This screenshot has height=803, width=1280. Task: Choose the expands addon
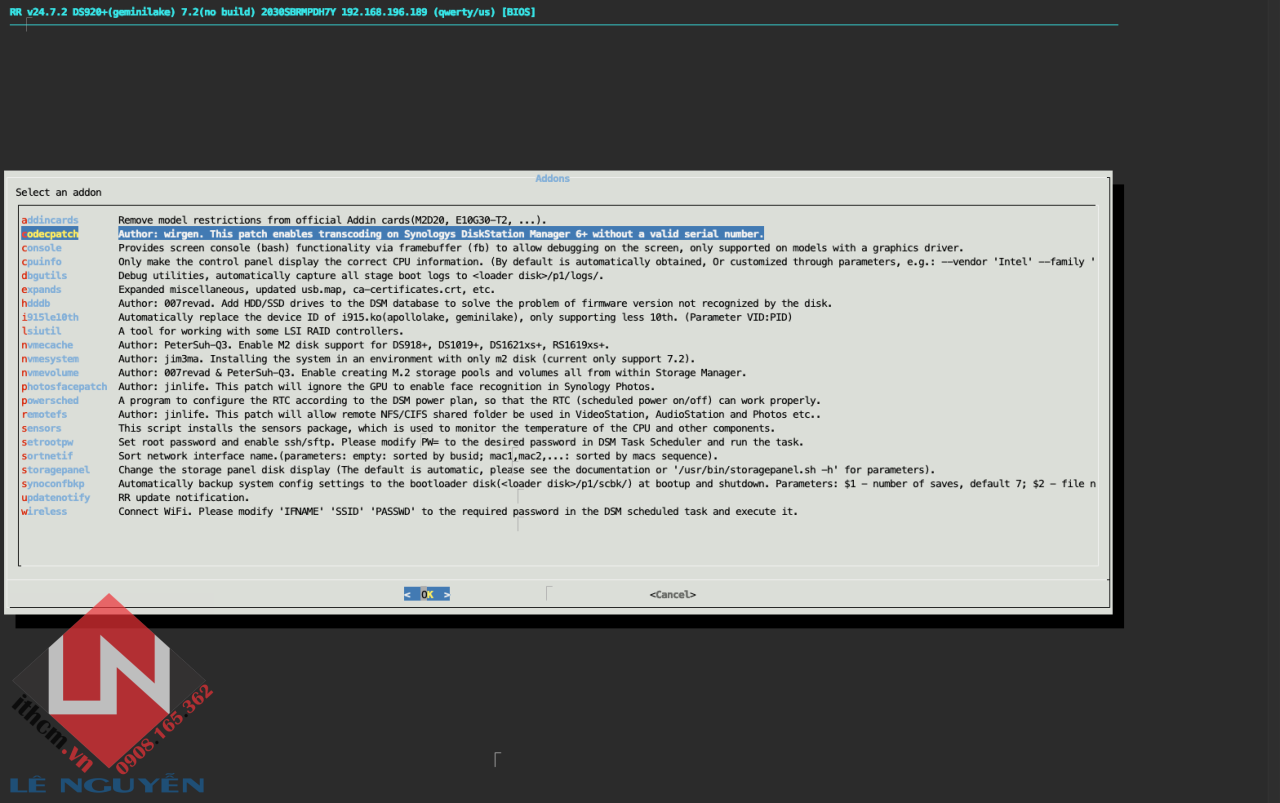(42, 290)
